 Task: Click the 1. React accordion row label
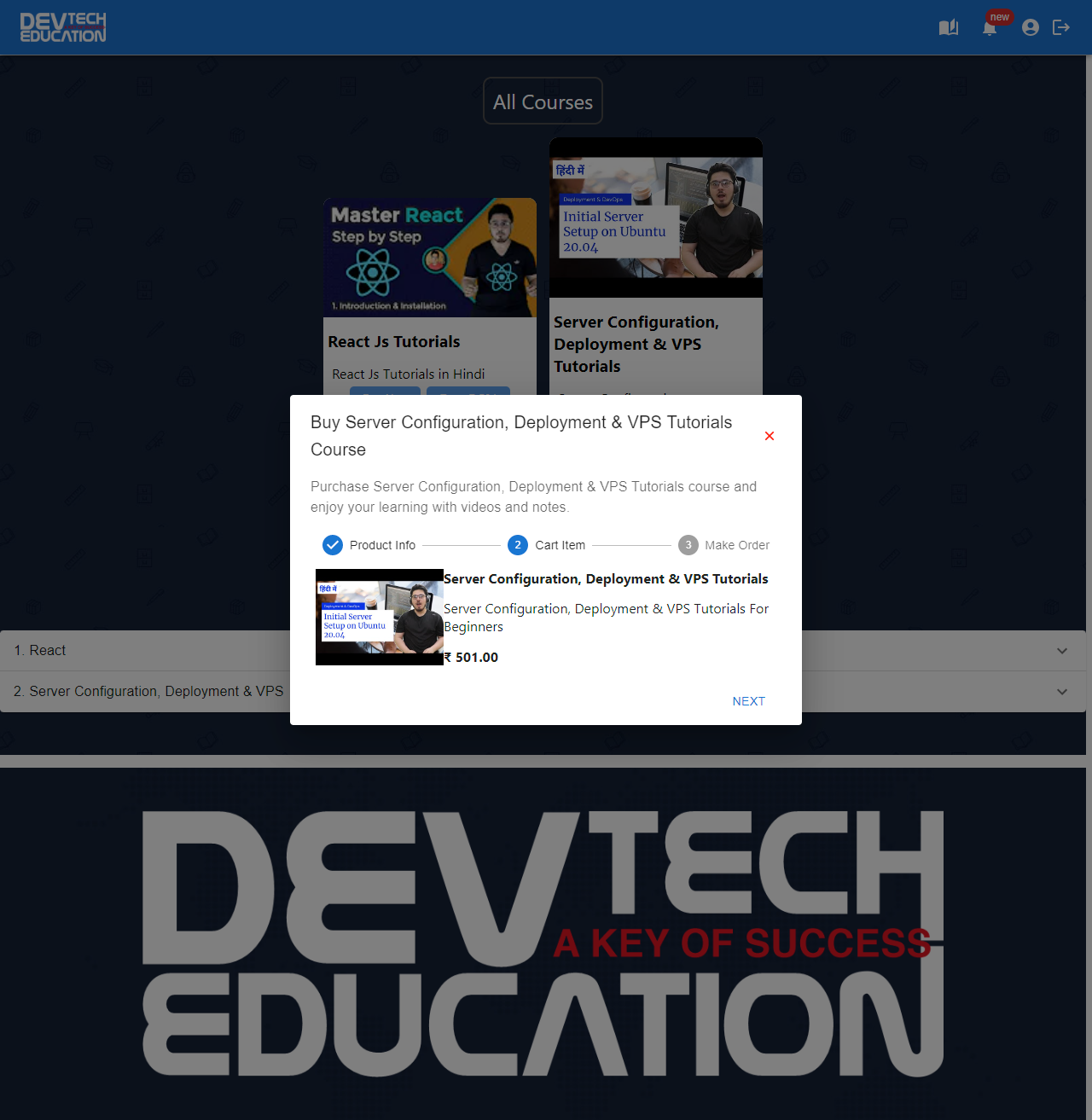[40, 651]
